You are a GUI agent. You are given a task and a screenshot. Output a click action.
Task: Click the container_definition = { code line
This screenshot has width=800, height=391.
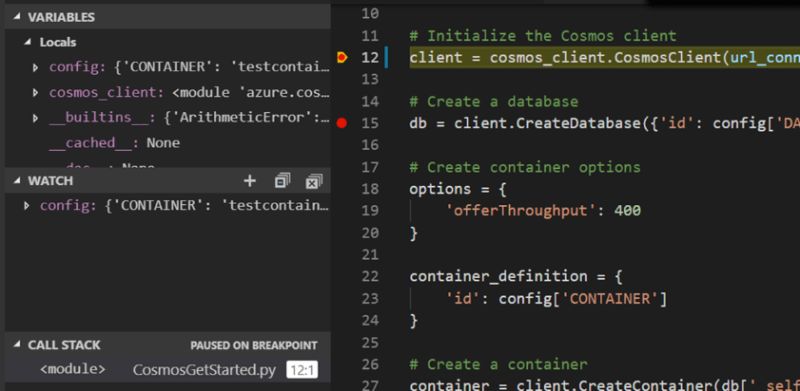pos(516,276)
